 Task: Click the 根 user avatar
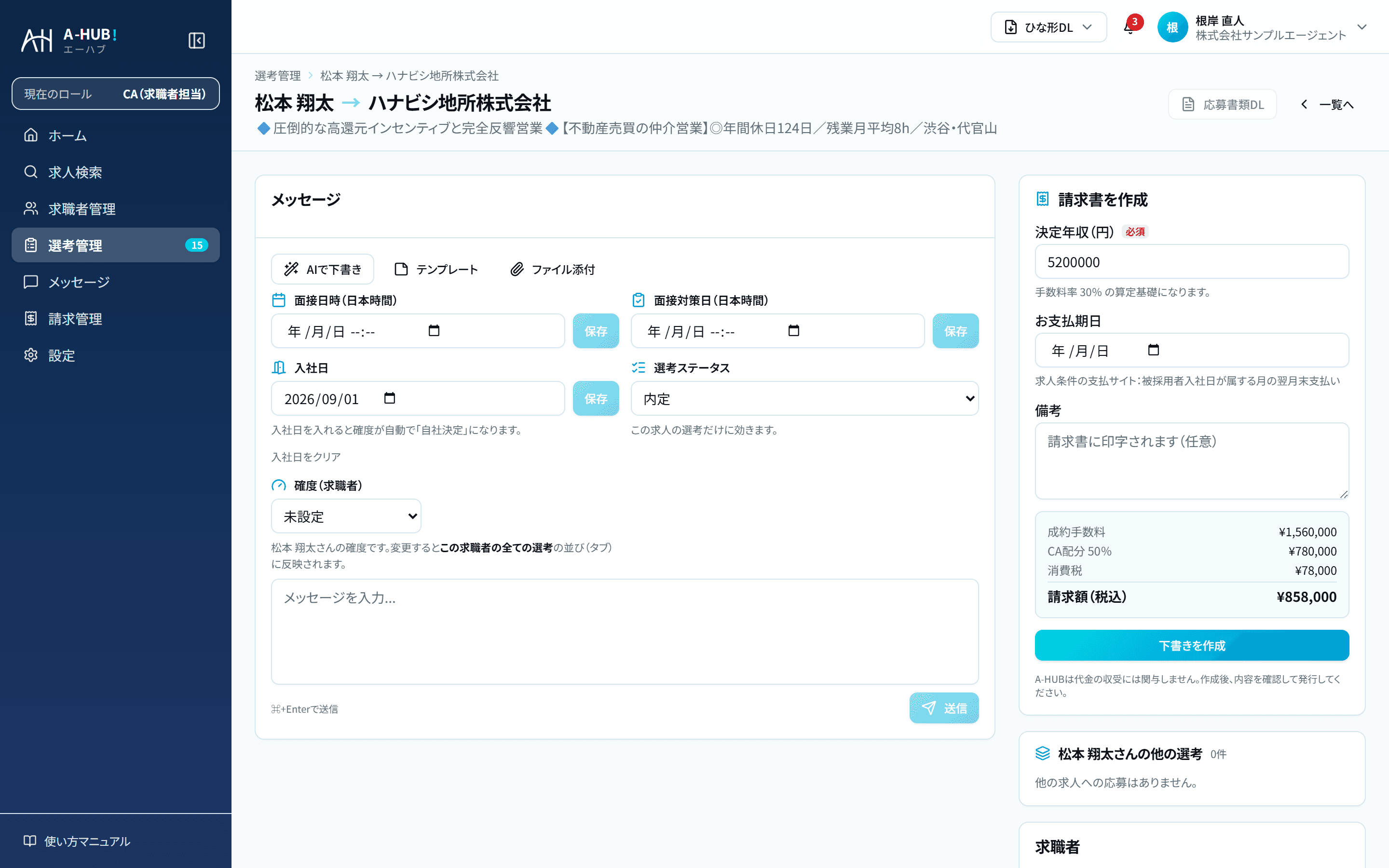(1172, 27)
